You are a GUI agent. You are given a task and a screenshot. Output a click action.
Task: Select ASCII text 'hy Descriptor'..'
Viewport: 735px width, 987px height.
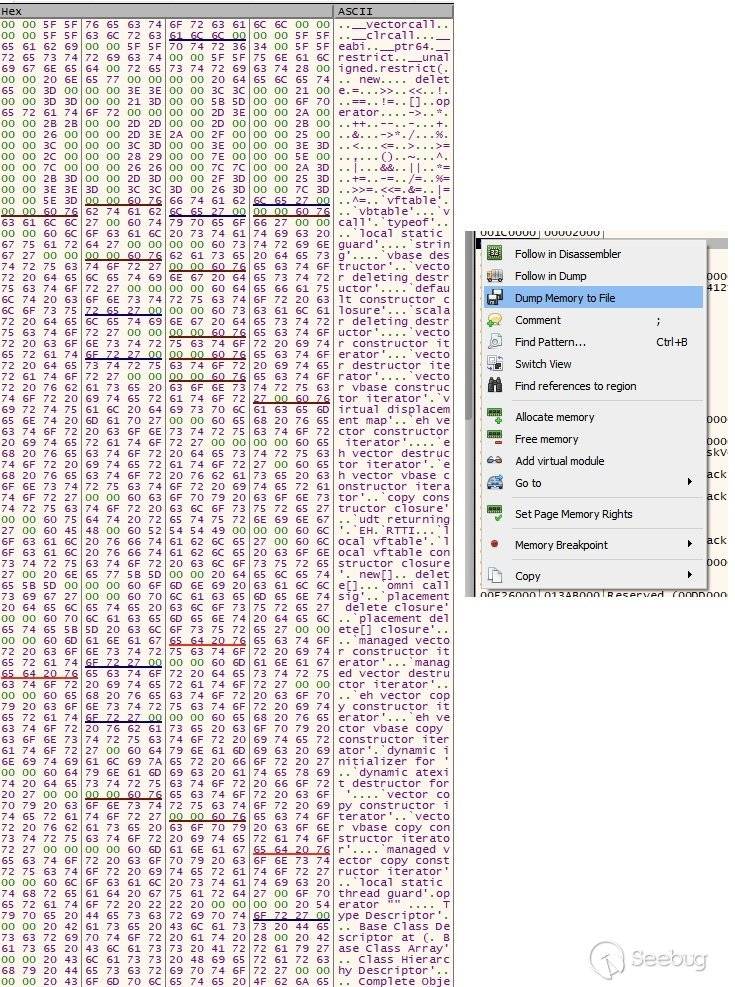click(394, 971)
